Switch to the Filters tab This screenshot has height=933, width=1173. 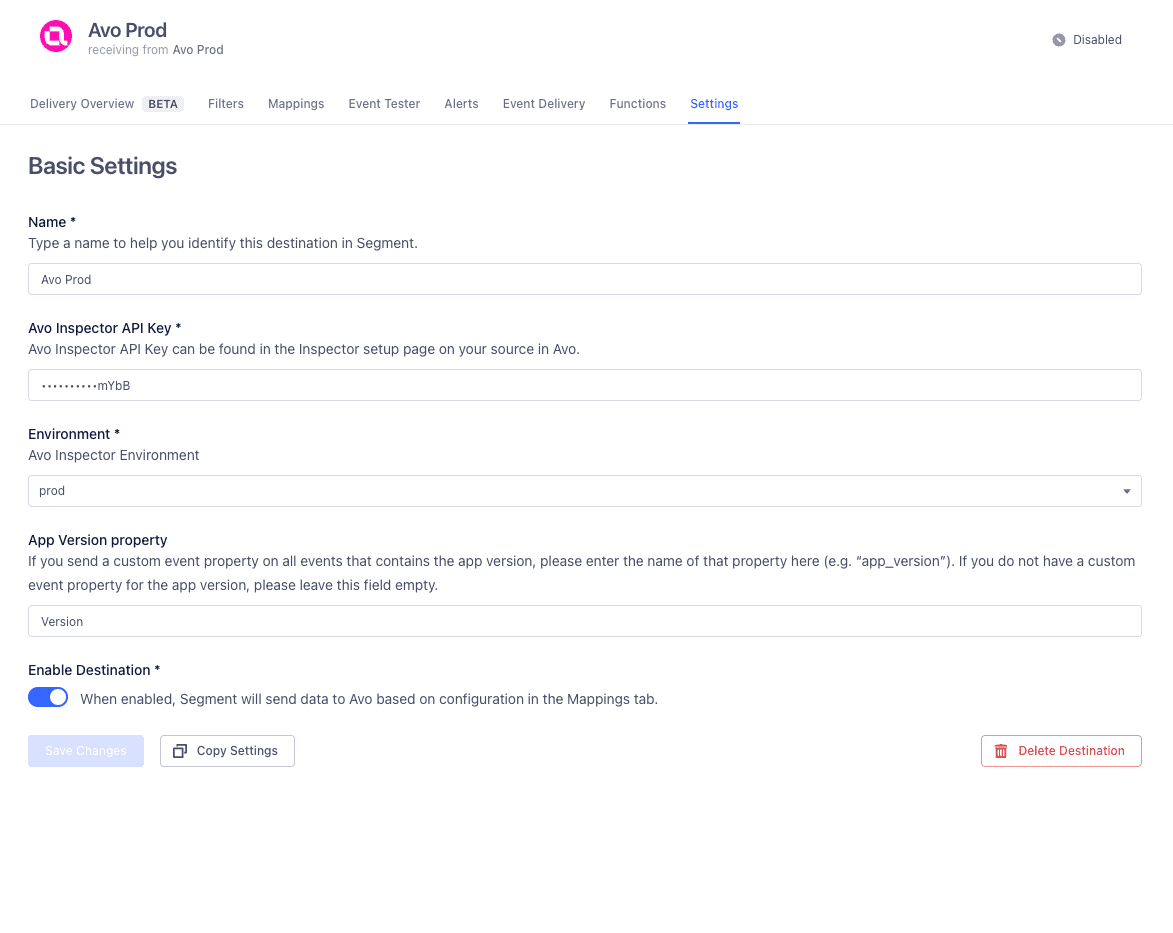click(x=225, y=103)
